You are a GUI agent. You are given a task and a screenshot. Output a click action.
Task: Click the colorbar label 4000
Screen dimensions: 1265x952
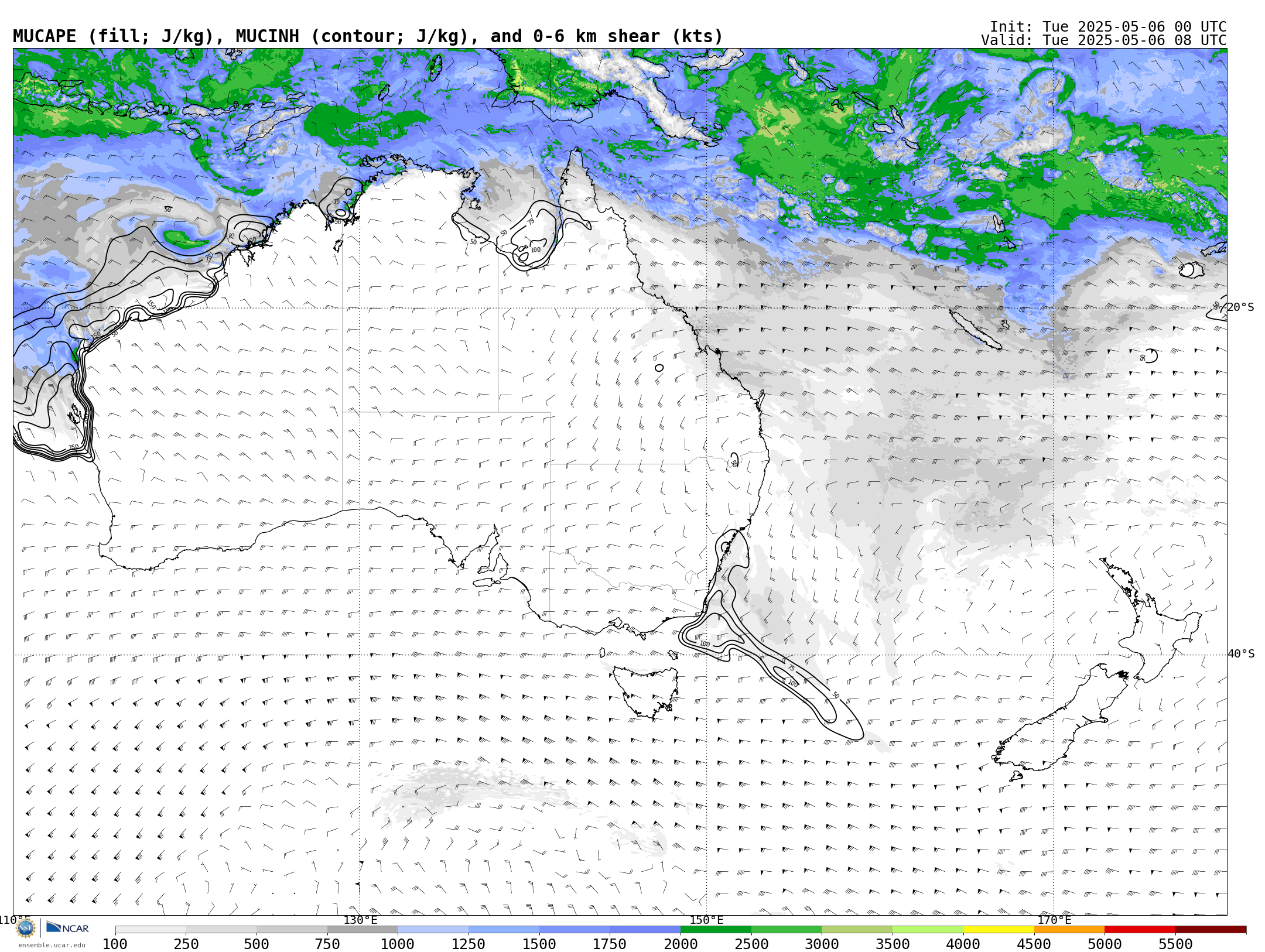pos(963,944)
